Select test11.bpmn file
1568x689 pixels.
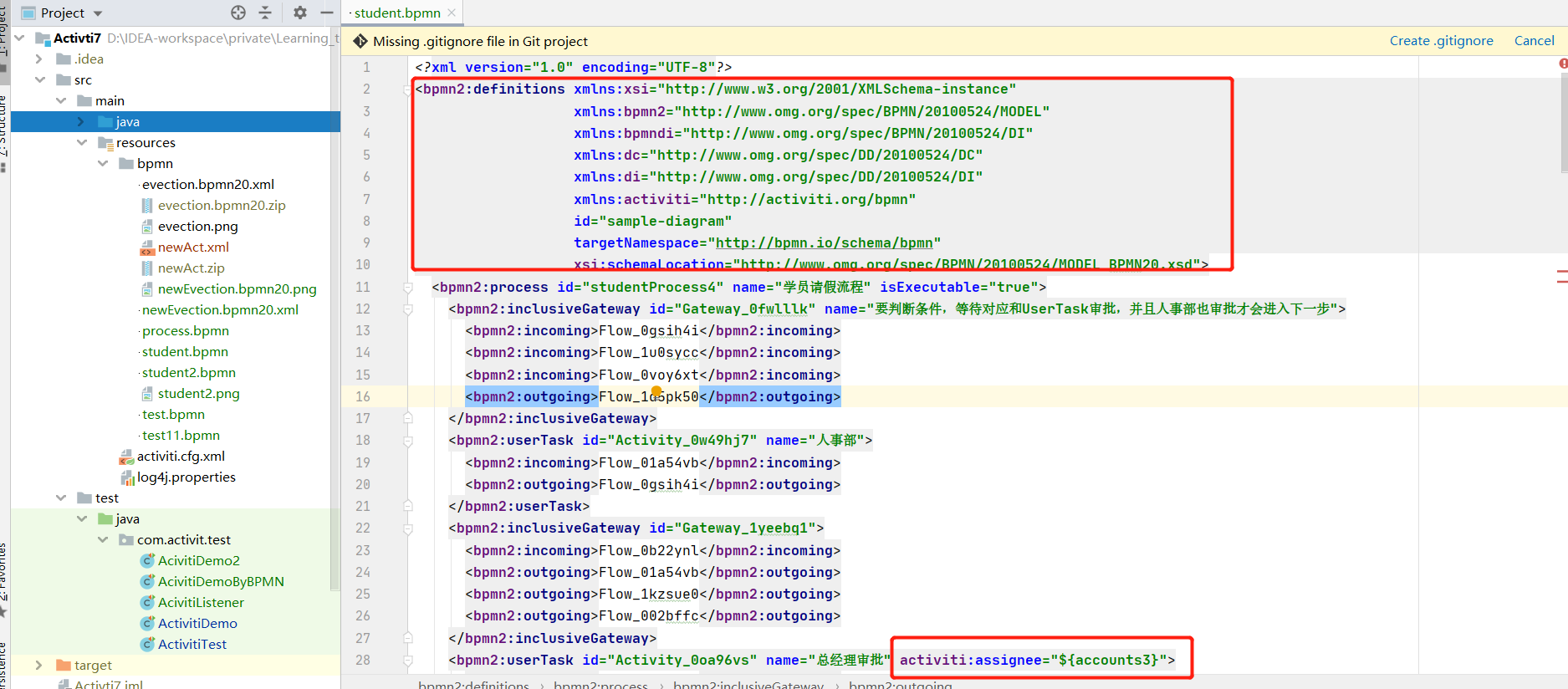(x=181, y=435)
